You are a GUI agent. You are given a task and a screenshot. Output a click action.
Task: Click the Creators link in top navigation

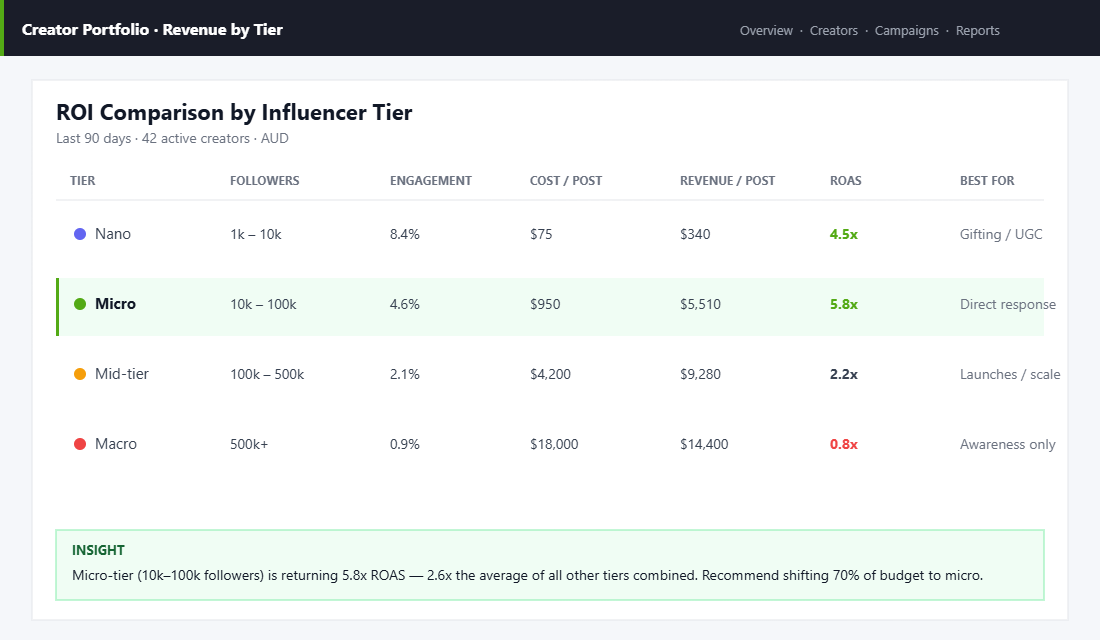tap(834, 30)
